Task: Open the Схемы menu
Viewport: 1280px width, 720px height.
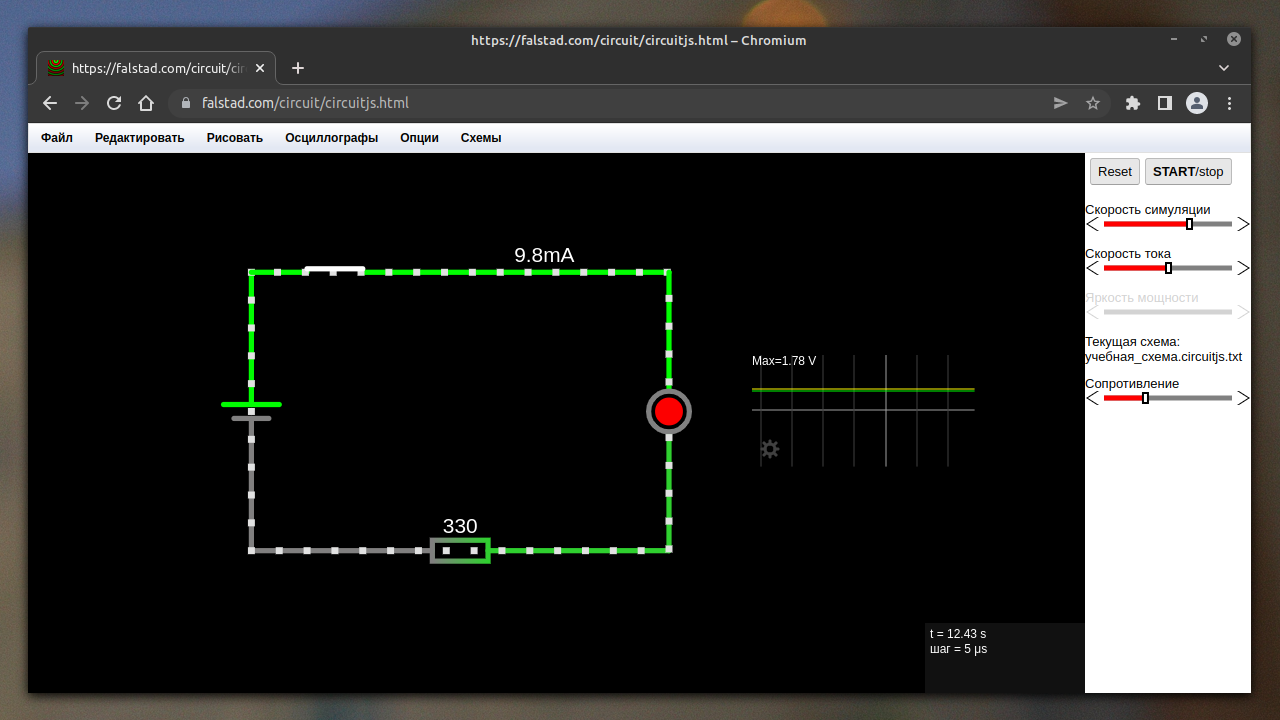Action: pos(481,138)
